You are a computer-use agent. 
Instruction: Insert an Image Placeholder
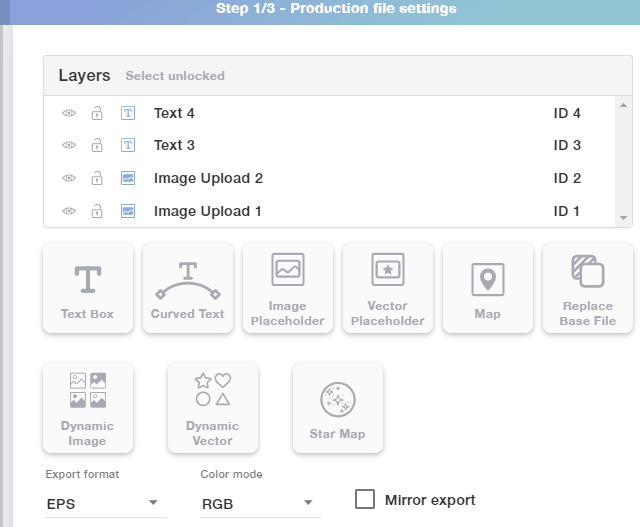coord(288,288)
